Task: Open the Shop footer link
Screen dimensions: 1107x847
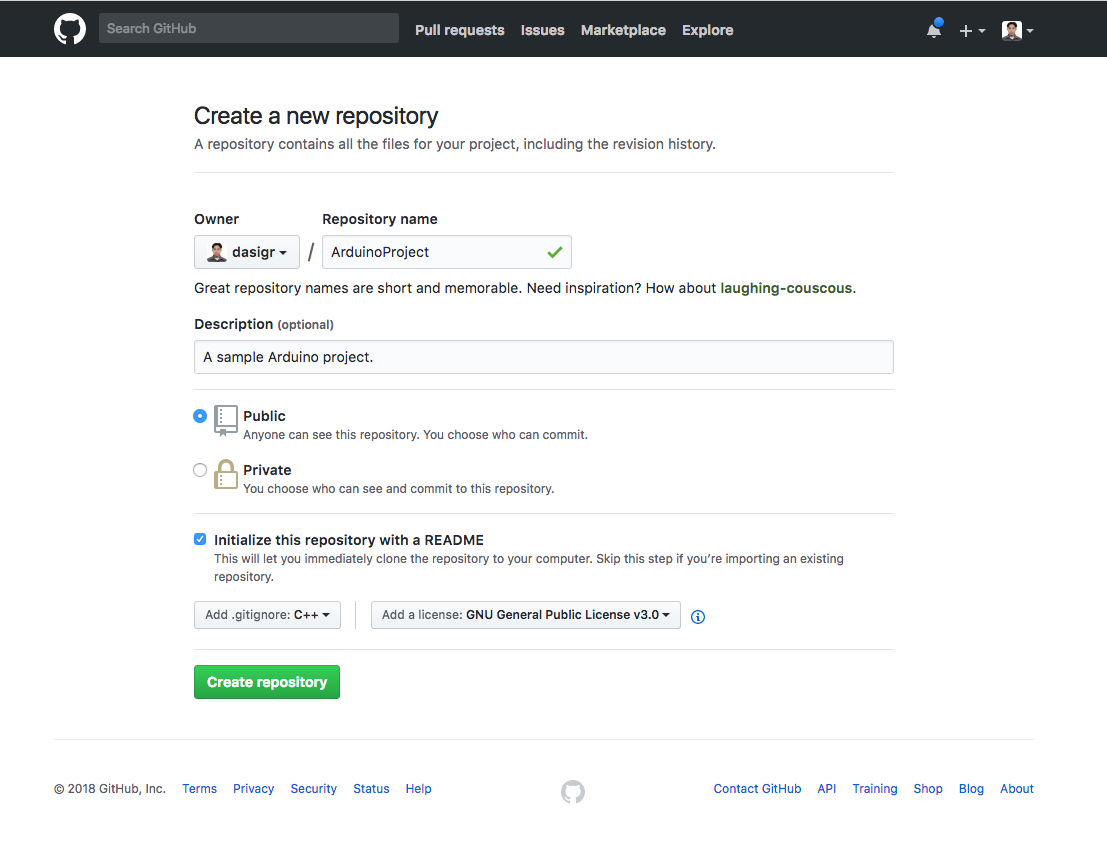Action: pos(928,788)
